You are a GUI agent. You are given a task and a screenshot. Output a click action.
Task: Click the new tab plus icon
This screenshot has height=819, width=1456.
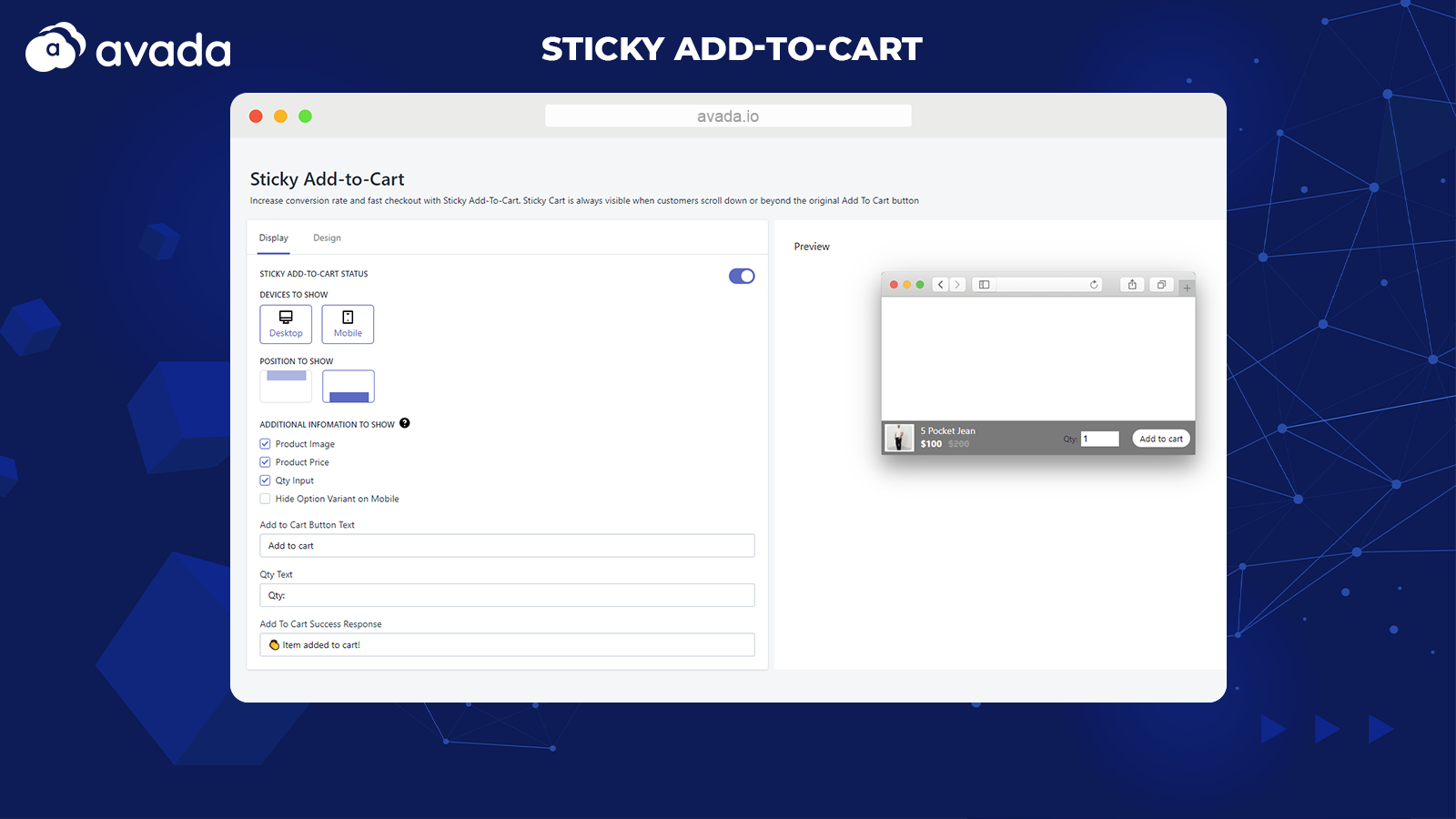click(x=1187, y=288)
